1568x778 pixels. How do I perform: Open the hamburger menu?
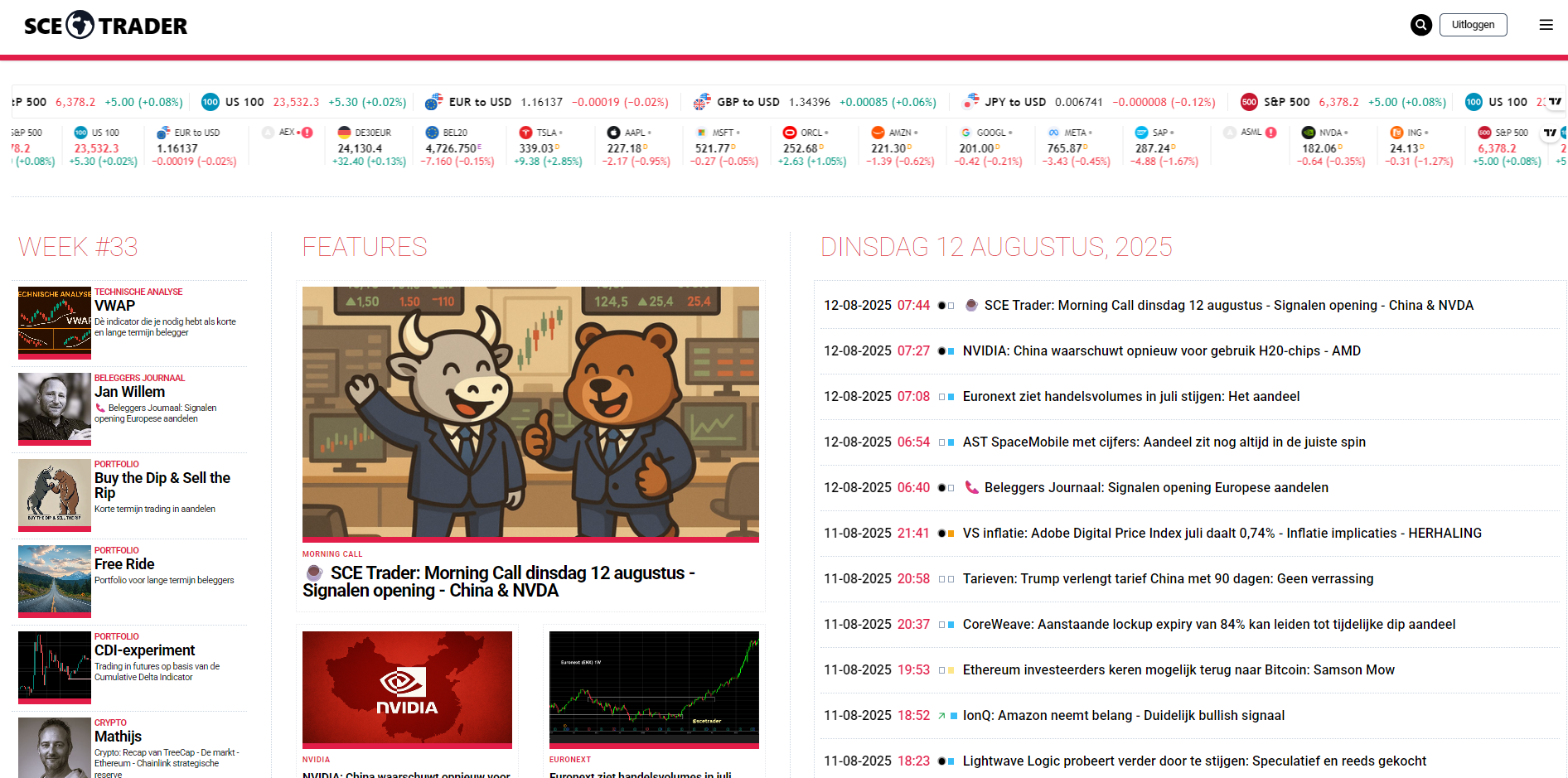click(1546, 25)
